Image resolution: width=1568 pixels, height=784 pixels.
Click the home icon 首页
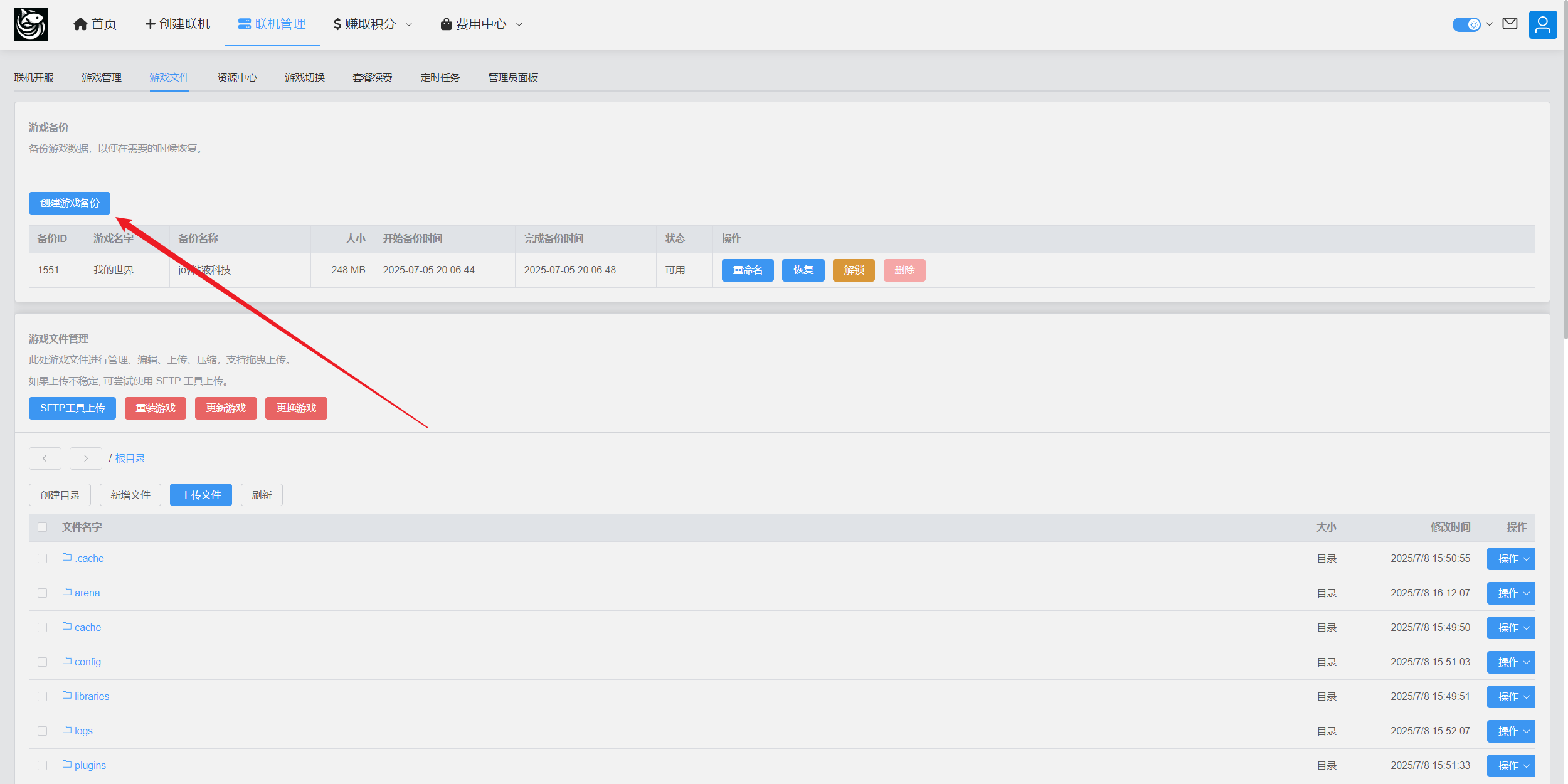click(80, 24)
